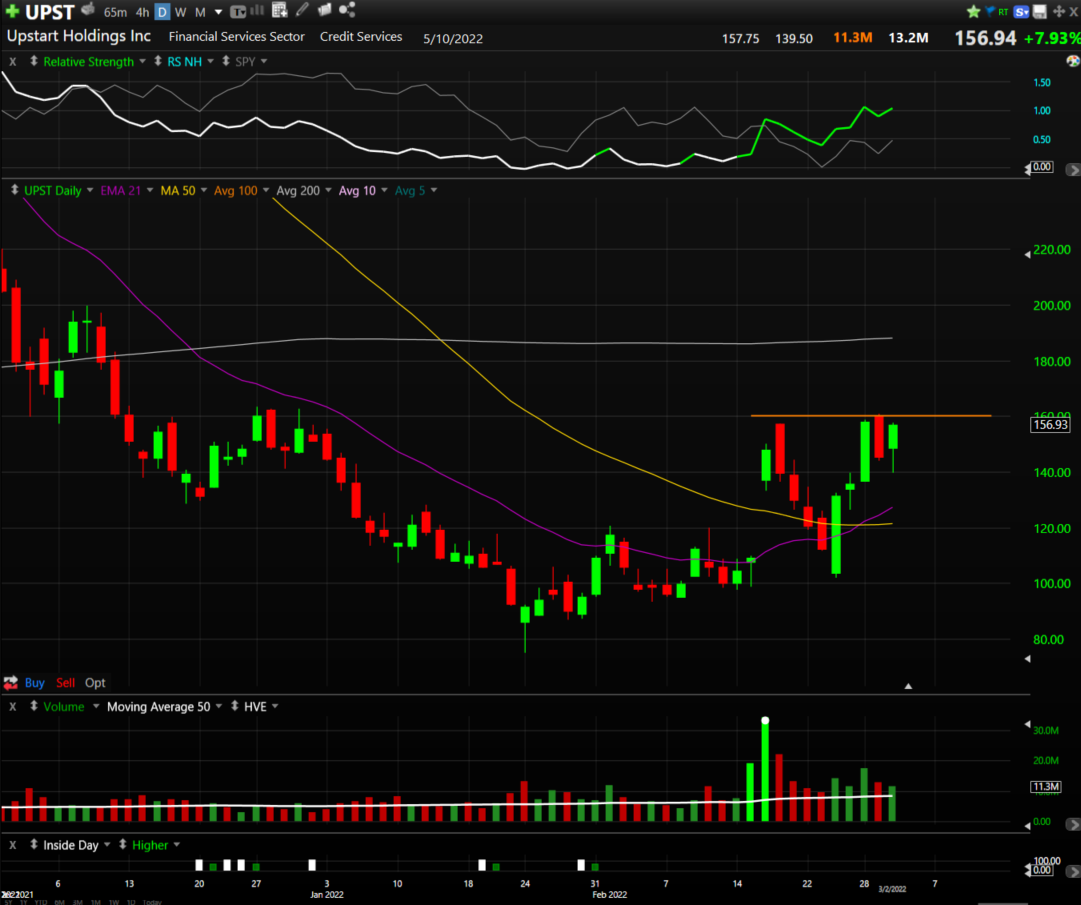1081x905 pixels.
Task: Open the blue S dropdown button
Action: coord(1022,12)
